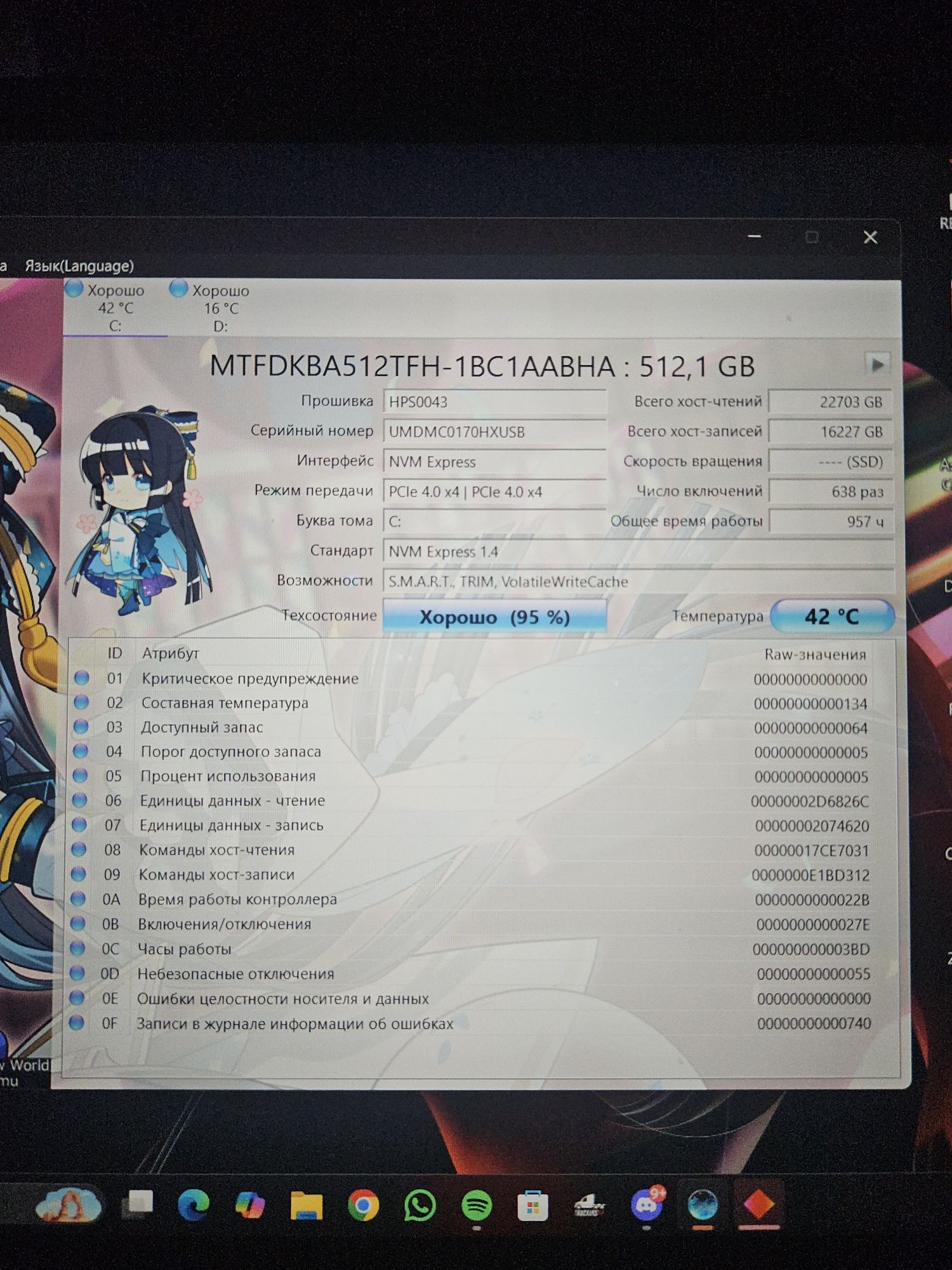
Task: Click the NVM Express interface field
Action: (x=494, y=462)
